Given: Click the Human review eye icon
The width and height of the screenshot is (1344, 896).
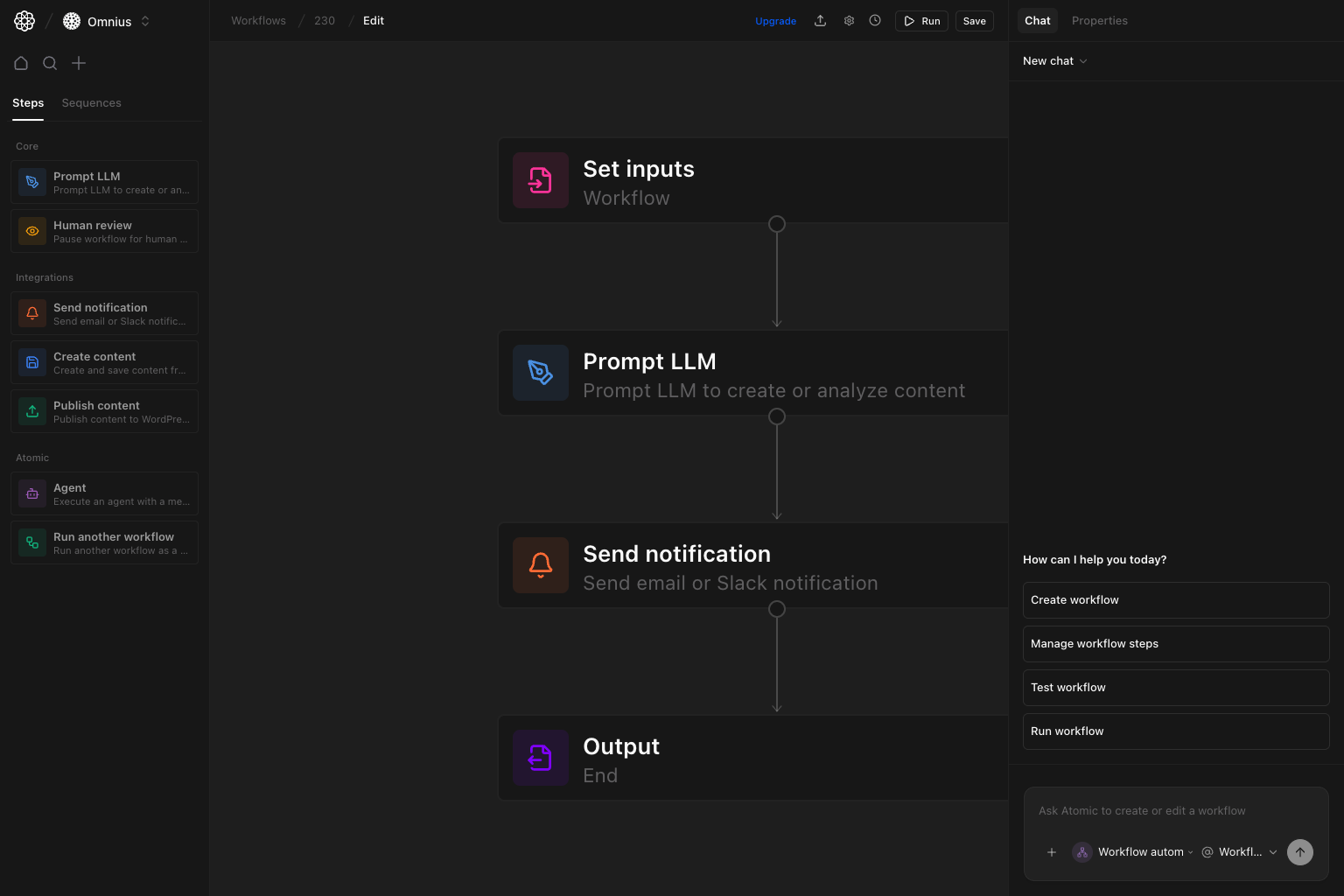Looking at the screenshot, I should pos(32,231).
